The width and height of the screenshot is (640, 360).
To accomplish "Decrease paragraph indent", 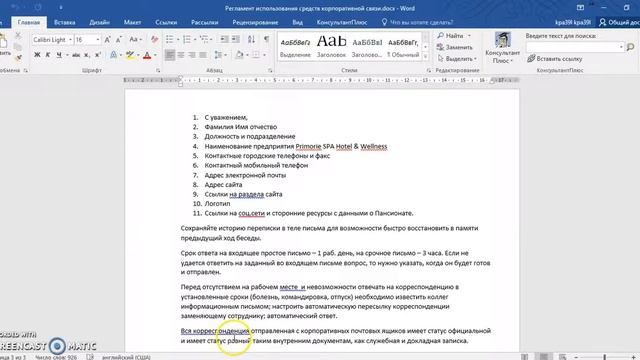I will (224, 39).
